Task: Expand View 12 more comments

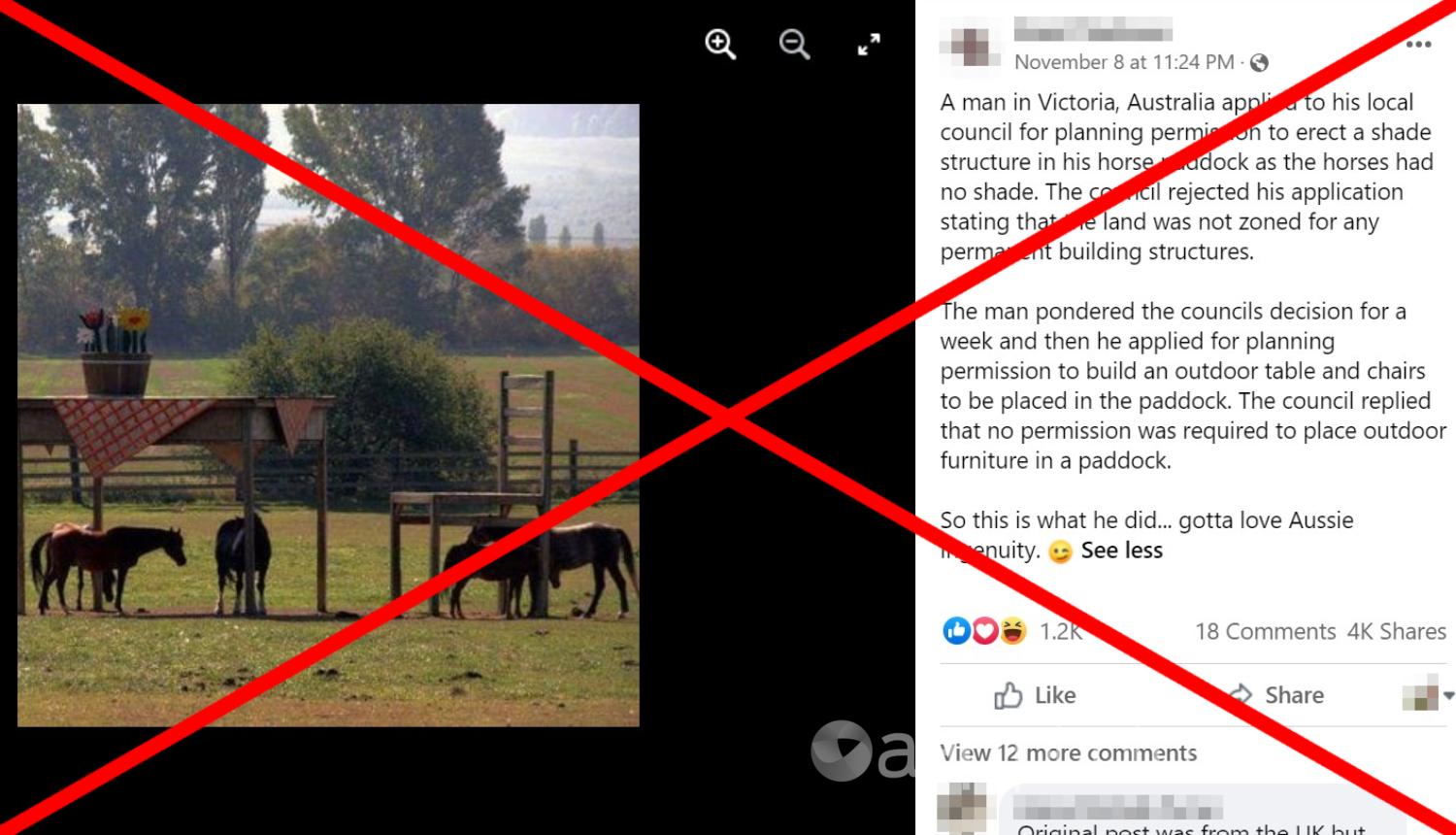Action: (x=1068, y=752)
